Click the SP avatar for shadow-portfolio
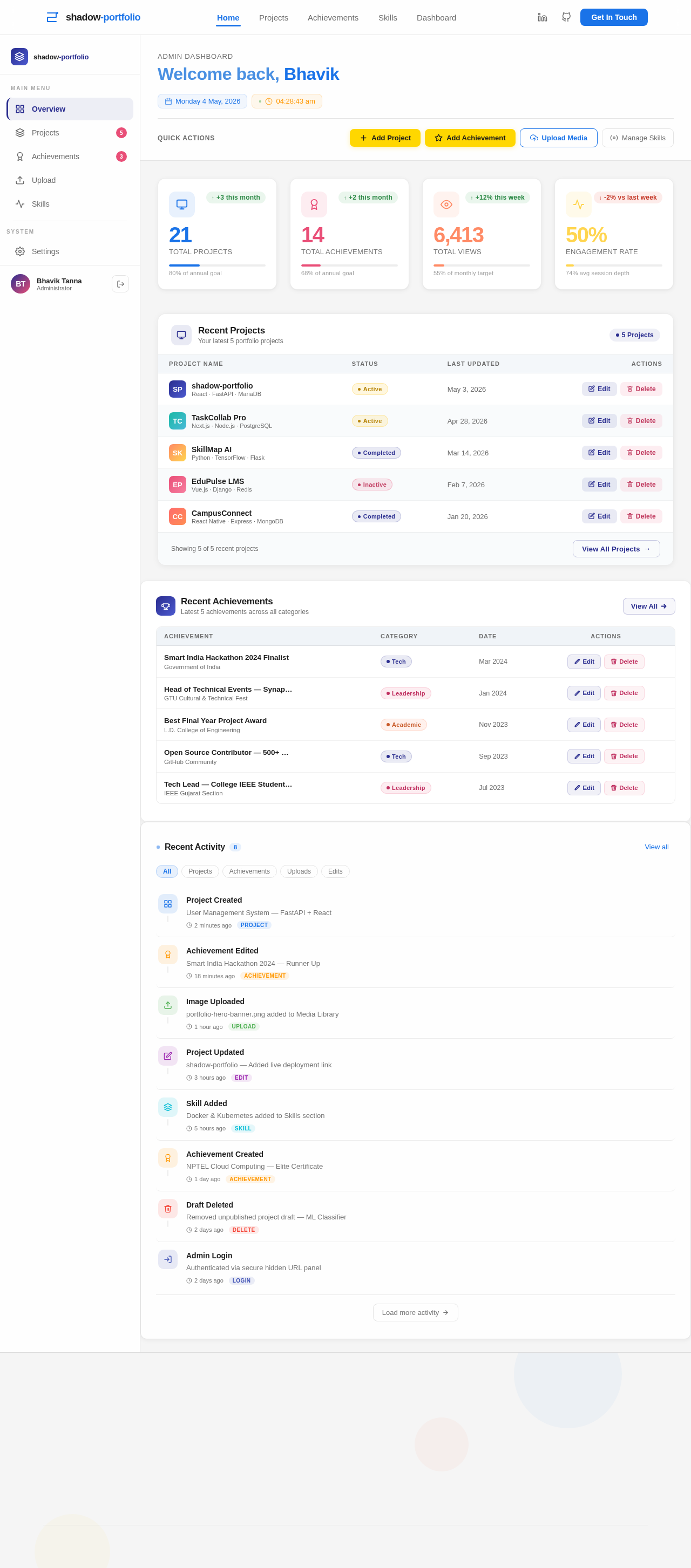The height and width of the screenshot is (1568, 691). 178,389
